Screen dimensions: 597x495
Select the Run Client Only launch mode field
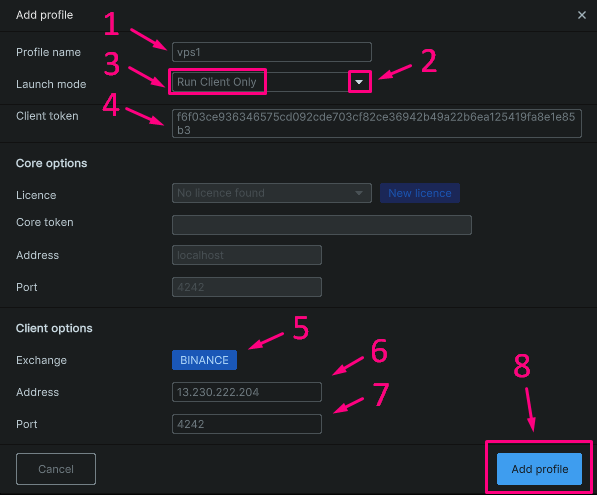coord(271,82)
